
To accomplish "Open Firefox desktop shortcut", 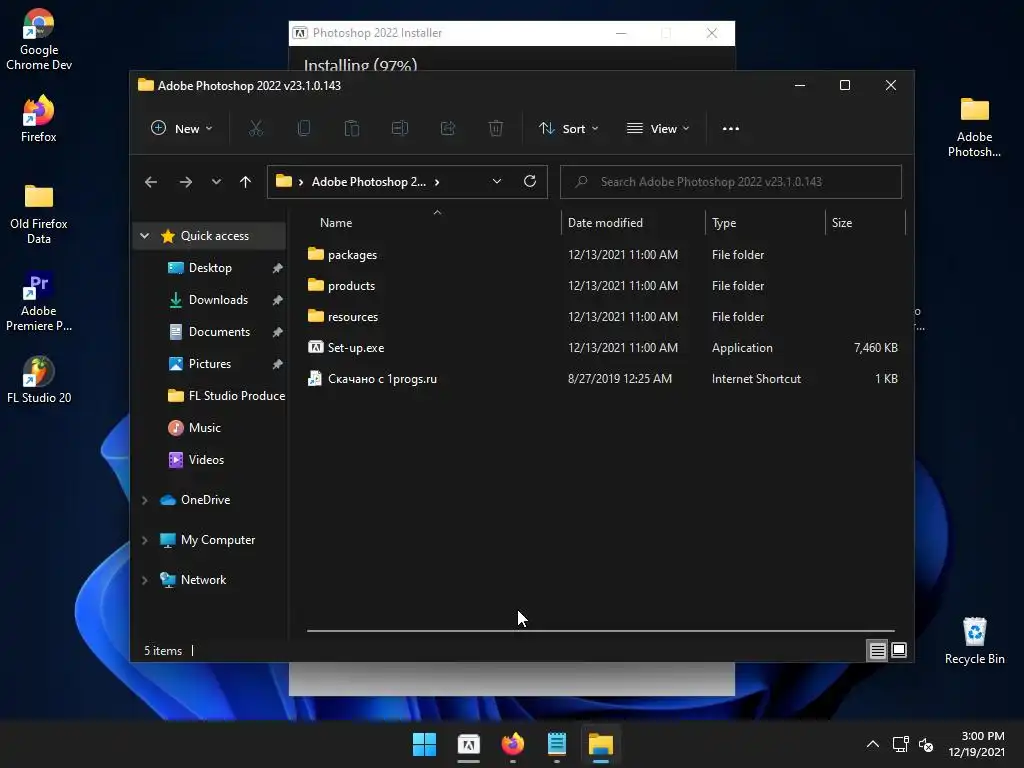I will coord(39,119).
